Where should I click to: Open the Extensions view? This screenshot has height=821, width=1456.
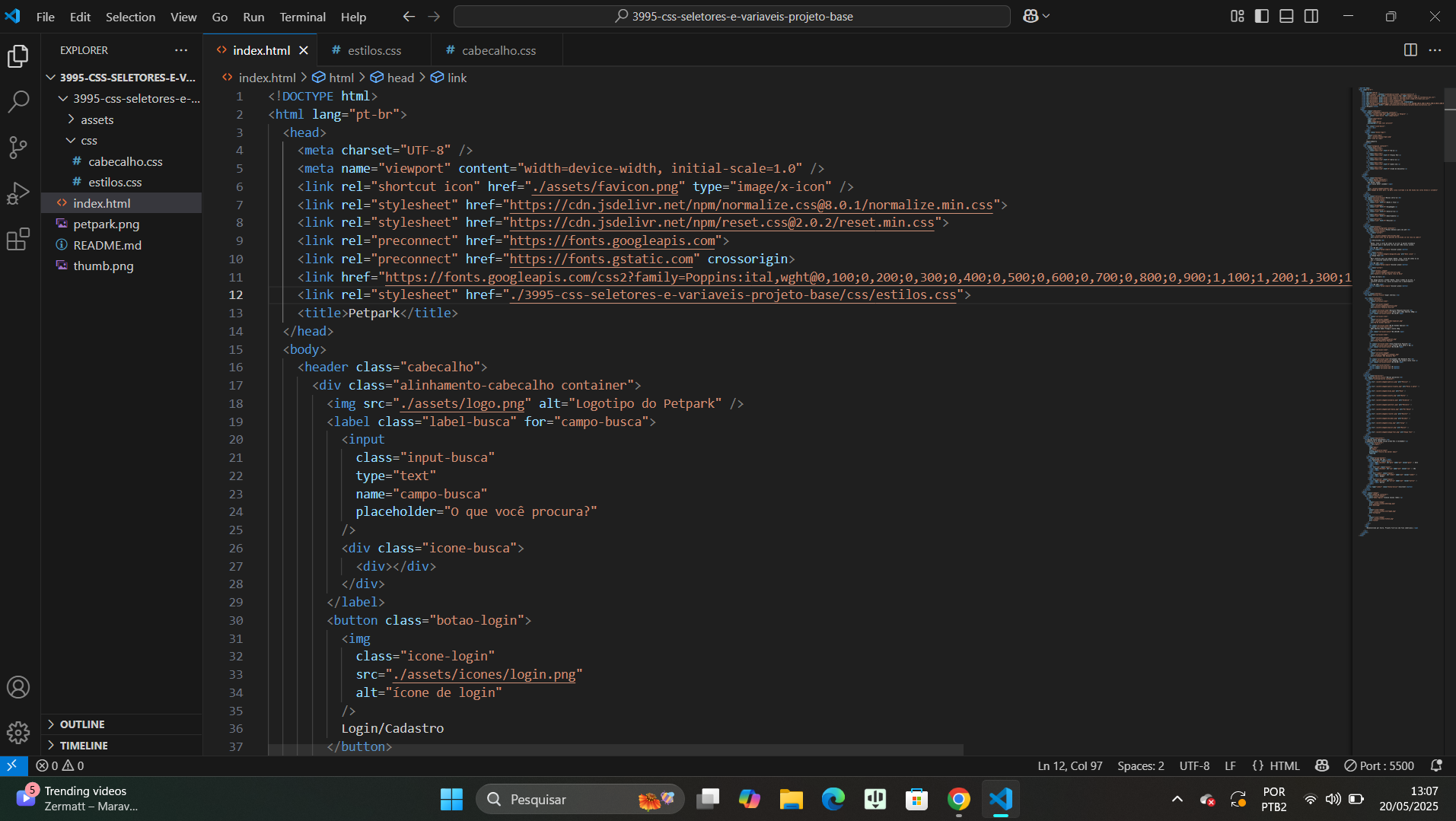point(18,239)
